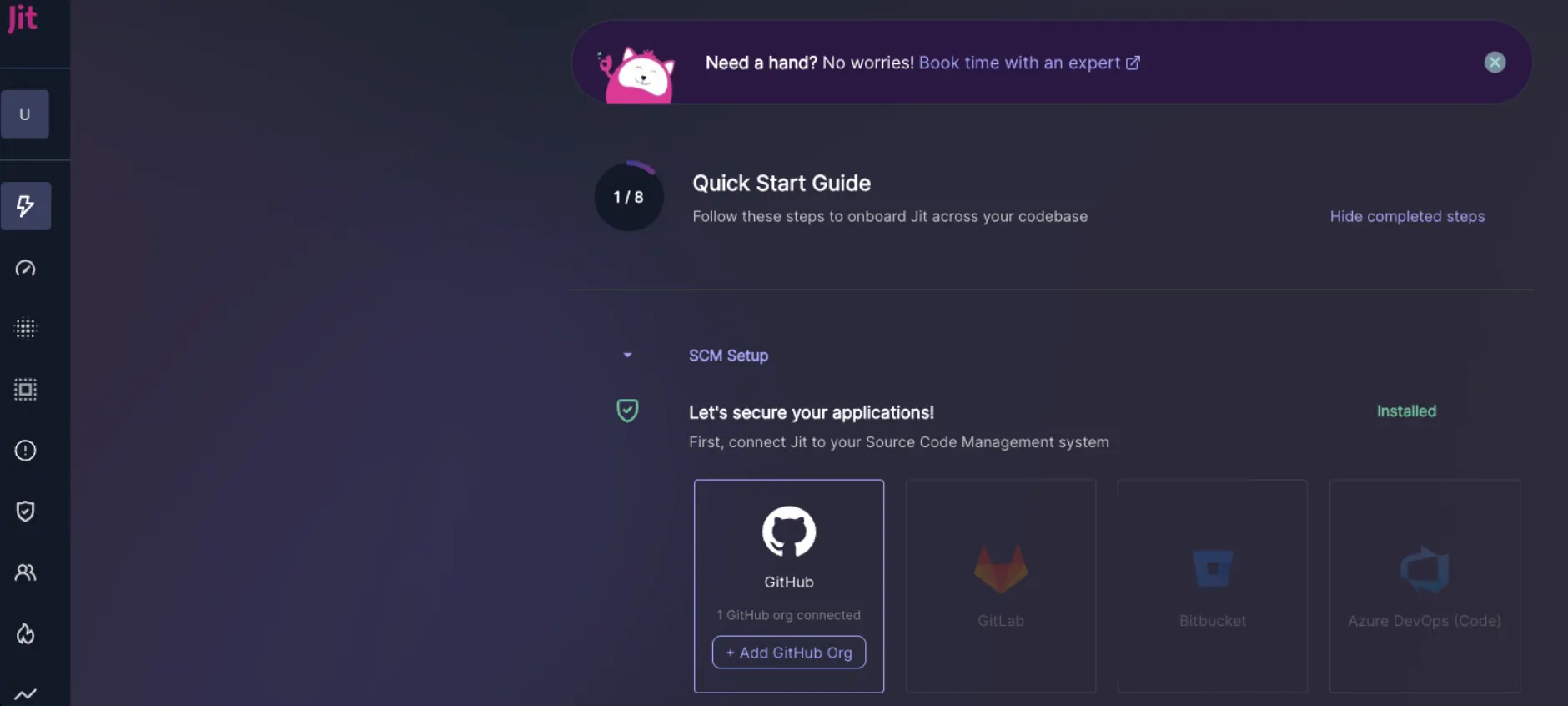Open the lightning bolt Quick Start sidebar icon
1568x706 pixels.
[x=26, y=206]
